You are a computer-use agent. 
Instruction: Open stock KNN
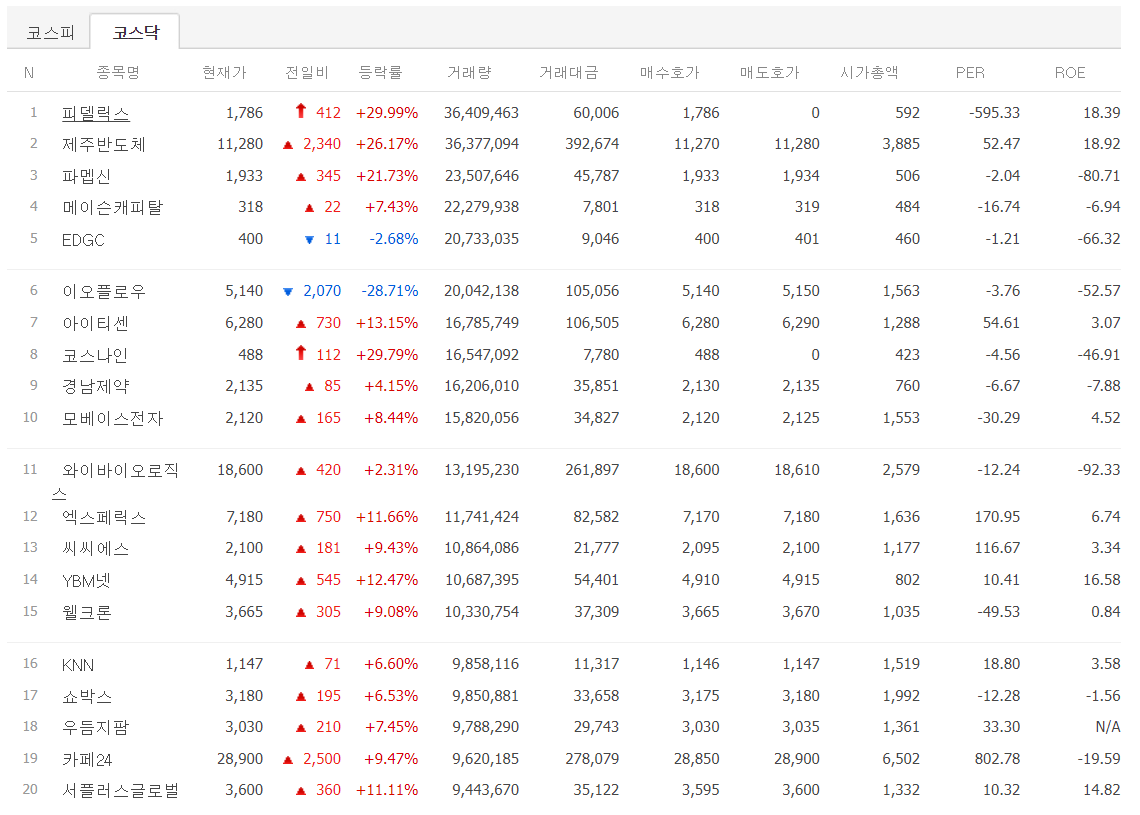[78, 665]
